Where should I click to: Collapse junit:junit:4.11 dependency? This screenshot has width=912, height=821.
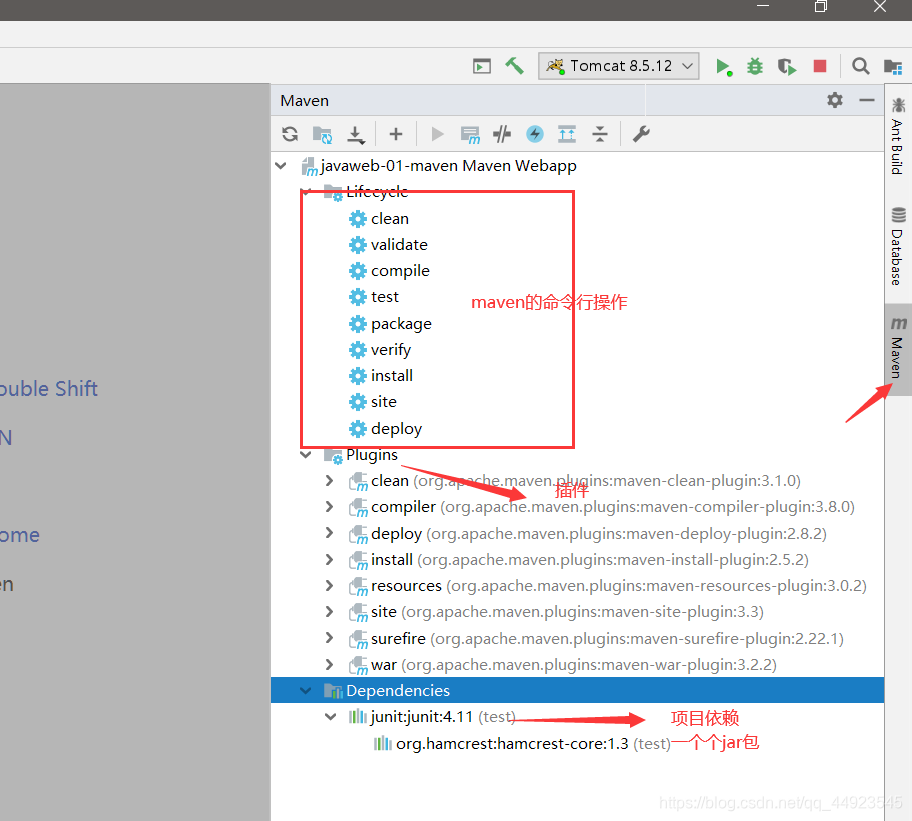point(330,716)
